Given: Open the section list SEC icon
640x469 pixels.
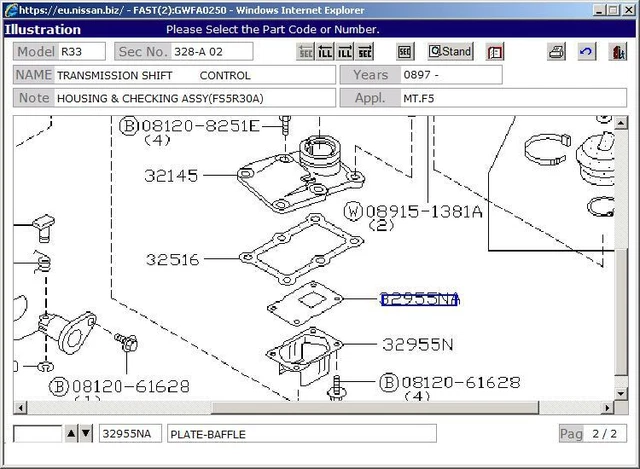Looking at the screenshot, I should pos(405,52).
